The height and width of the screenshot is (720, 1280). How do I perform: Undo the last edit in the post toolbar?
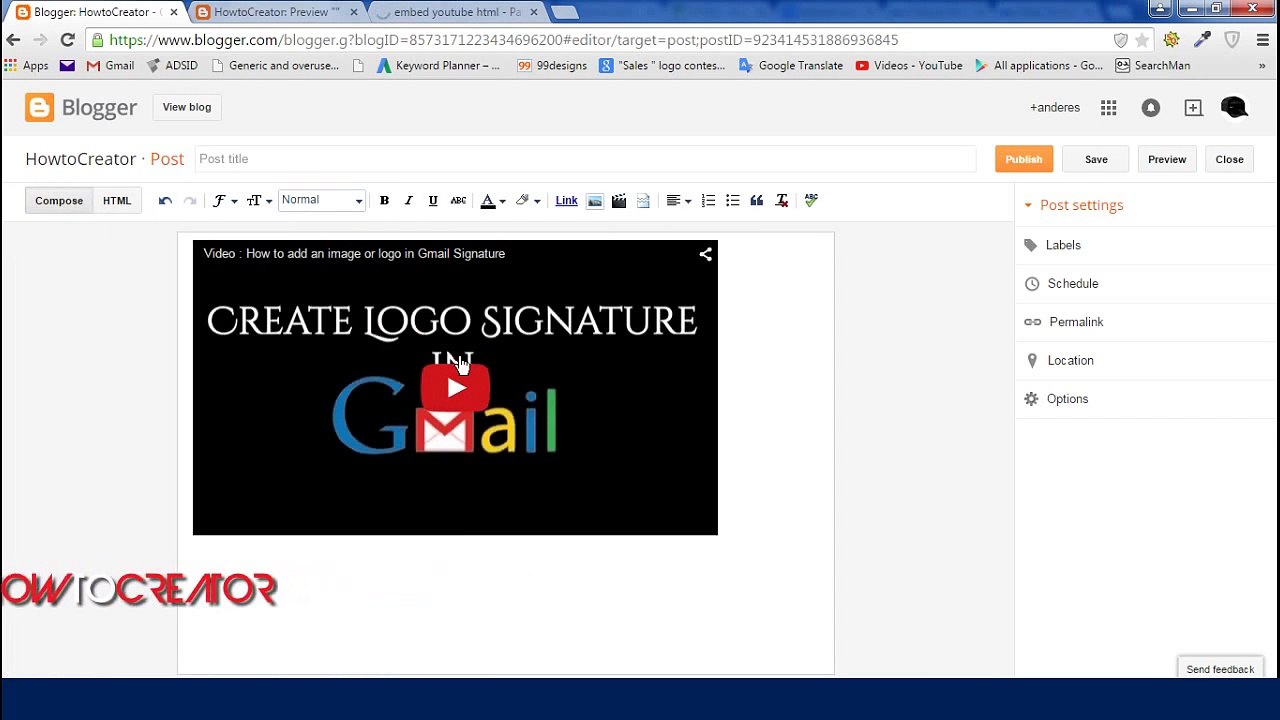[165, 201]
